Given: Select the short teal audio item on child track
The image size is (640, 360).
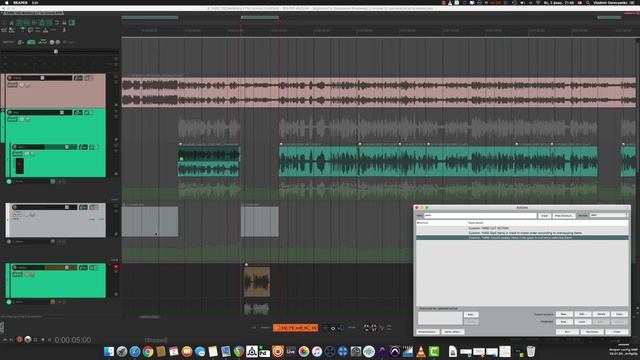Looking at the screenshot, I should coord(209,161).
